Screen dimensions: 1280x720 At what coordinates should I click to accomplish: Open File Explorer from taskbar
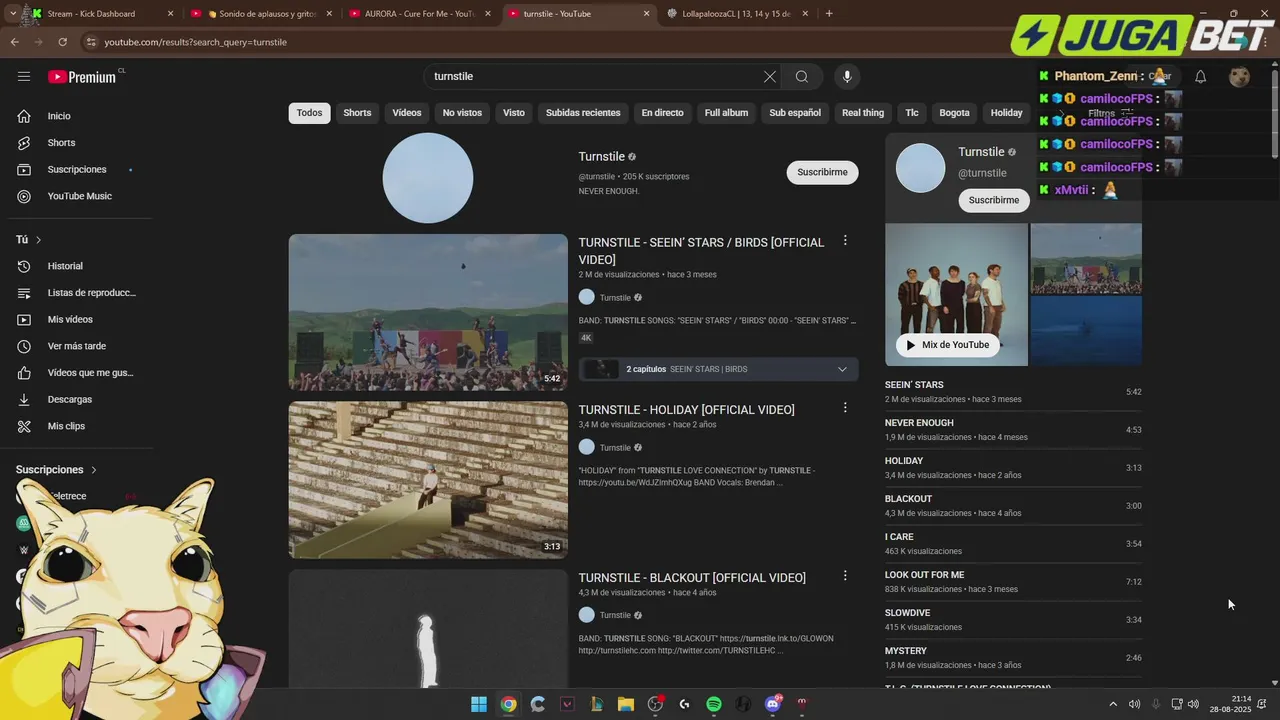click(626, 704)
